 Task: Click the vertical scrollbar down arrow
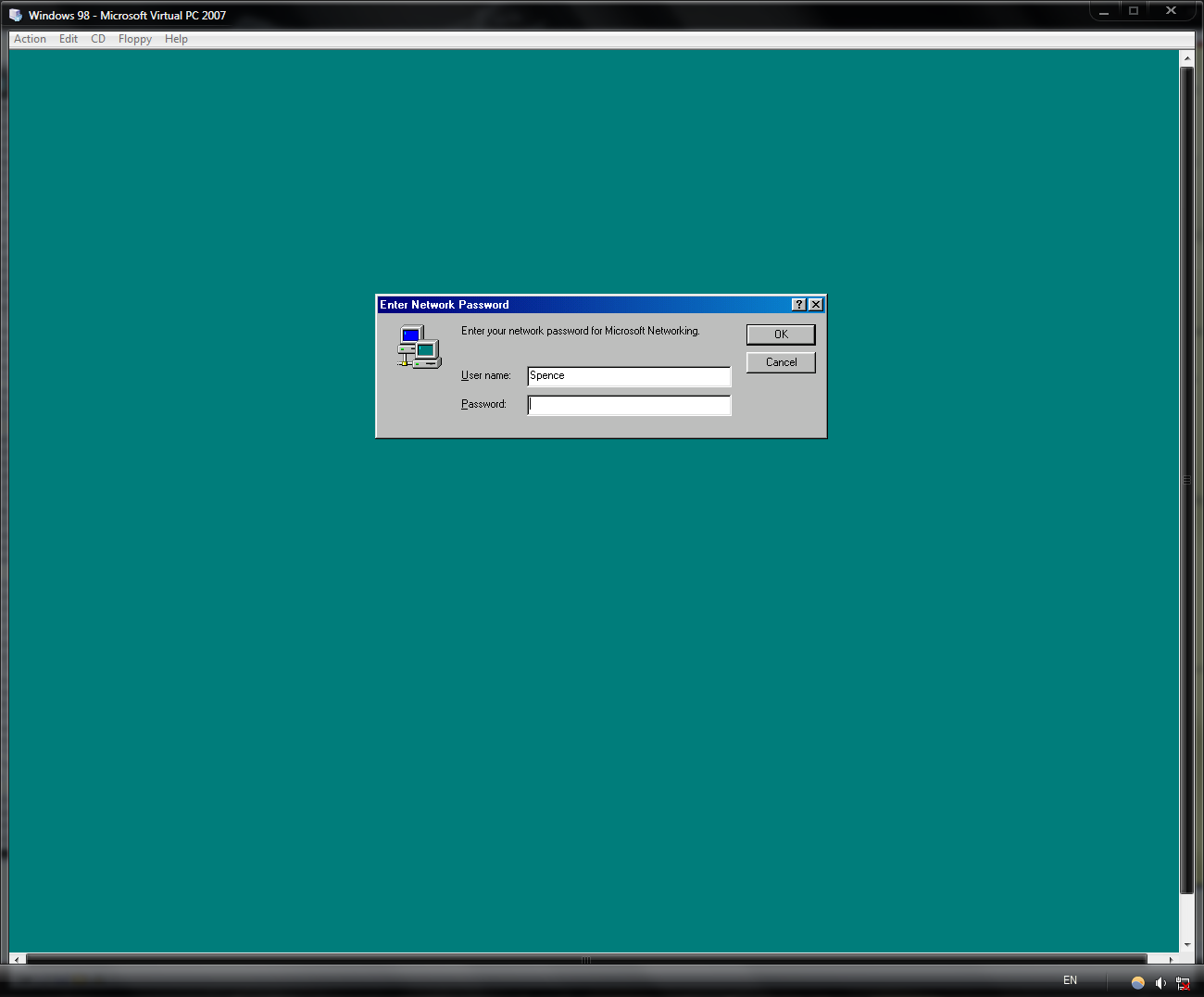click(1187, 945)
